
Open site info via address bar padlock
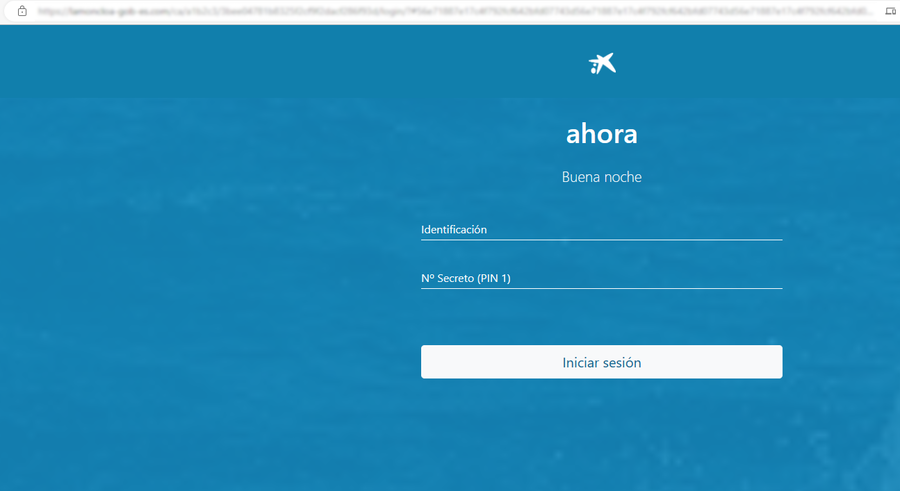(22, 11)
